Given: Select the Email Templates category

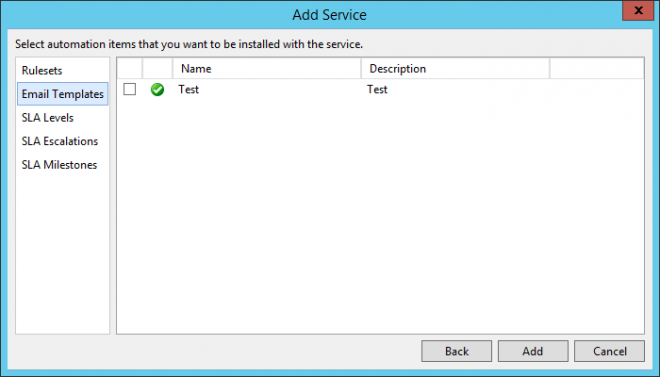Looking at the screenshot, I should coord(63,94).
